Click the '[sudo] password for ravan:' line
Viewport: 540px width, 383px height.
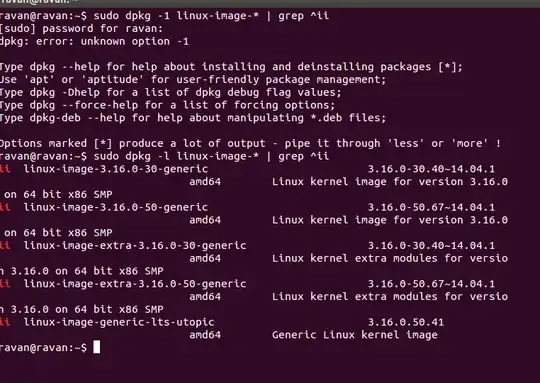point(81,29)
